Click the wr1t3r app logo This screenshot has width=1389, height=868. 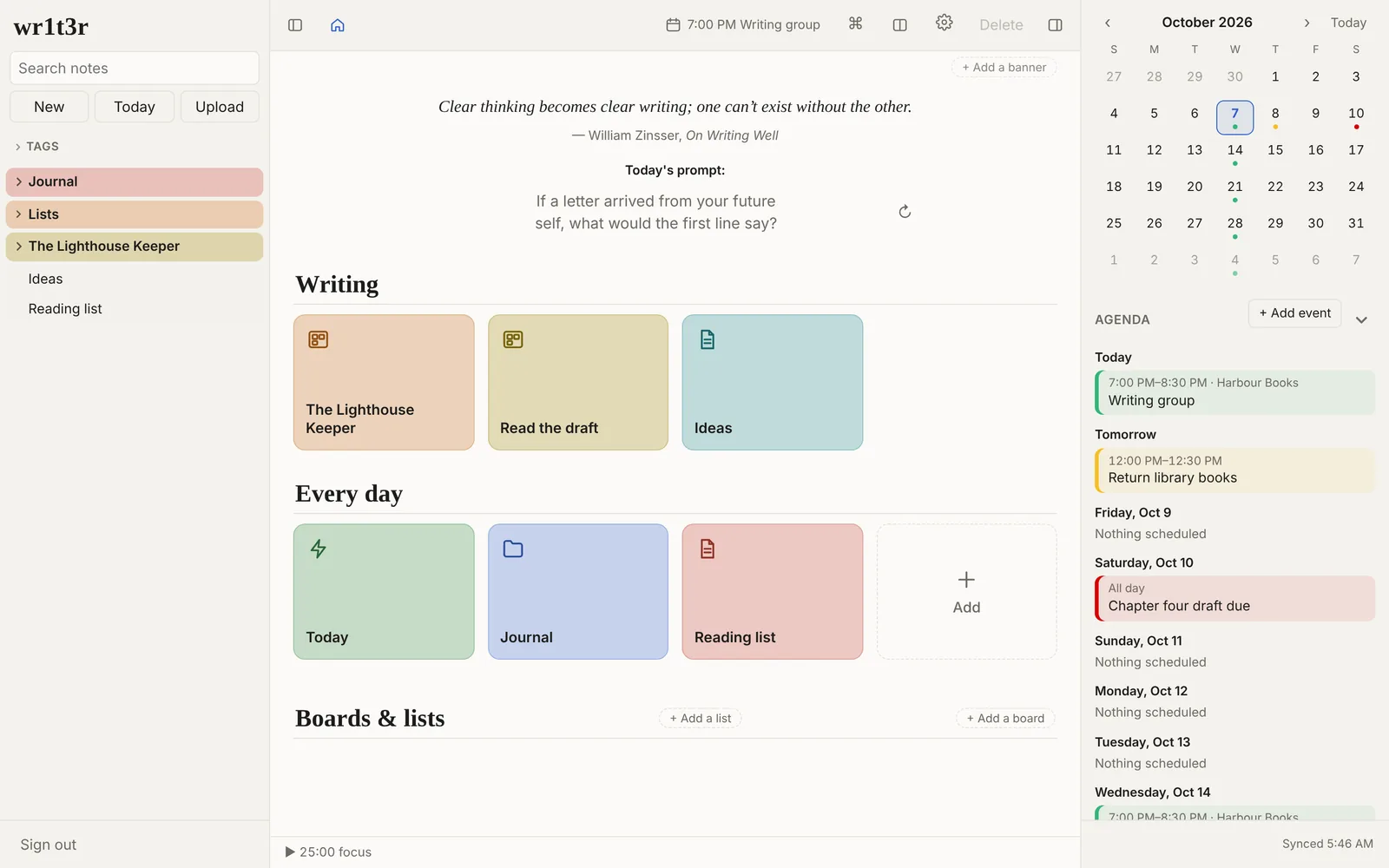(x=51, y=27)
